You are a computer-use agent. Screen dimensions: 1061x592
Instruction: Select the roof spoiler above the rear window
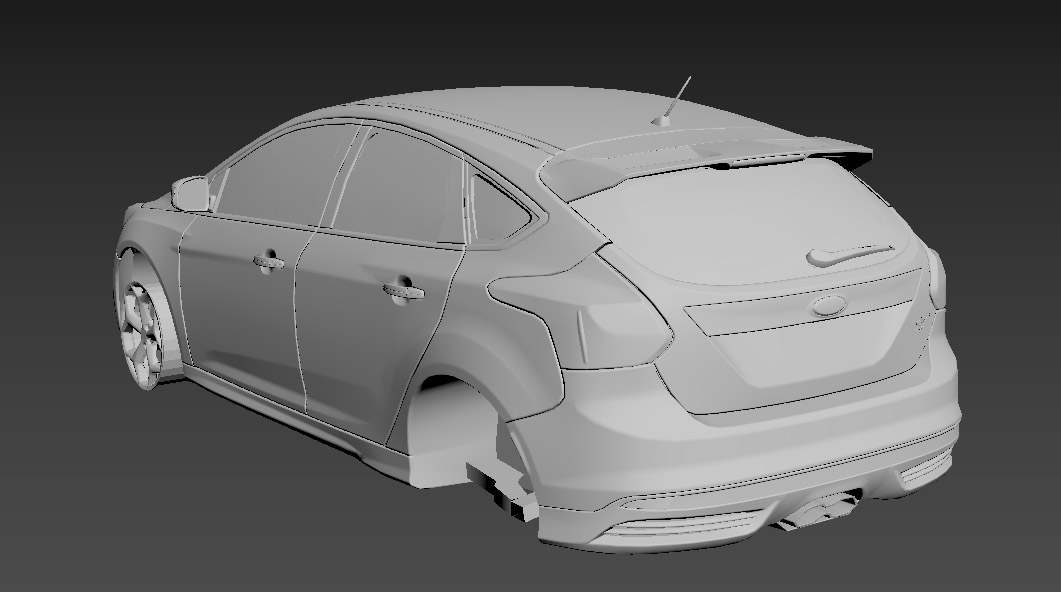[x=700, y=155]
